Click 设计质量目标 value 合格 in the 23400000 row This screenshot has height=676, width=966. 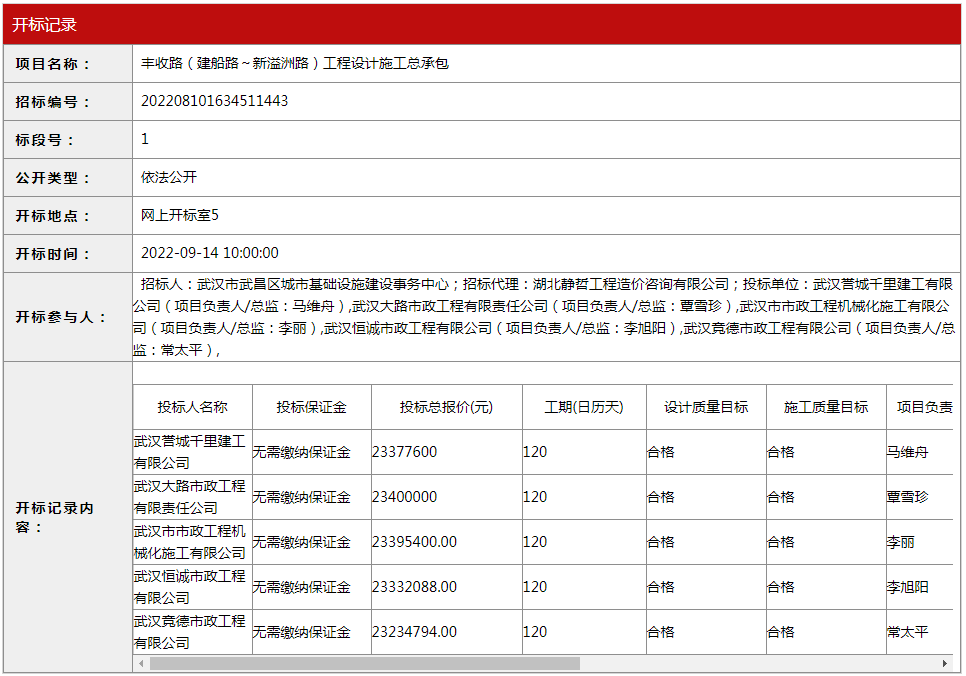click(661, 497)
